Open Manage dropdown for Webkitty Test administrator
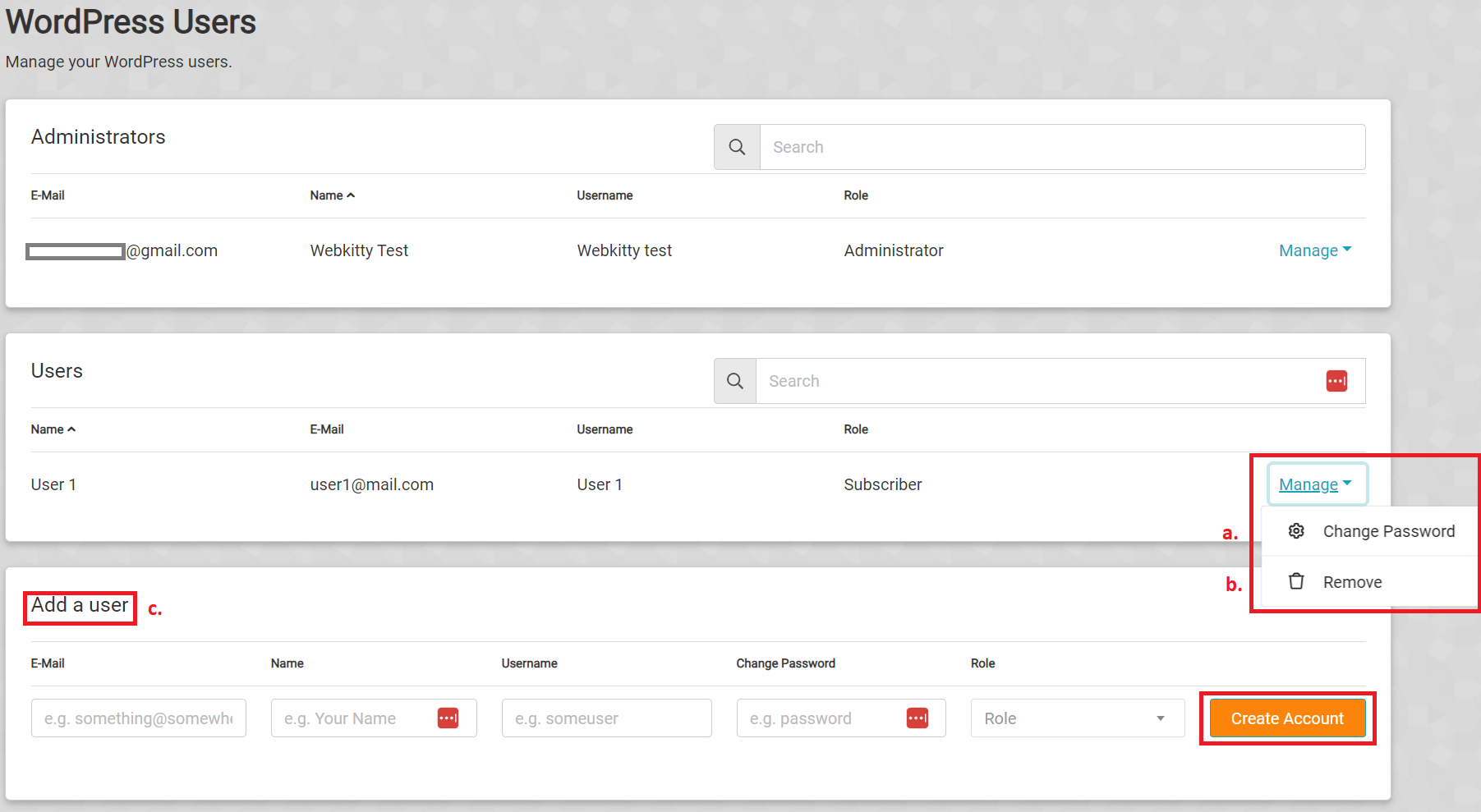The width and height of the screenshot is (1481, 812). [1315, 250]
